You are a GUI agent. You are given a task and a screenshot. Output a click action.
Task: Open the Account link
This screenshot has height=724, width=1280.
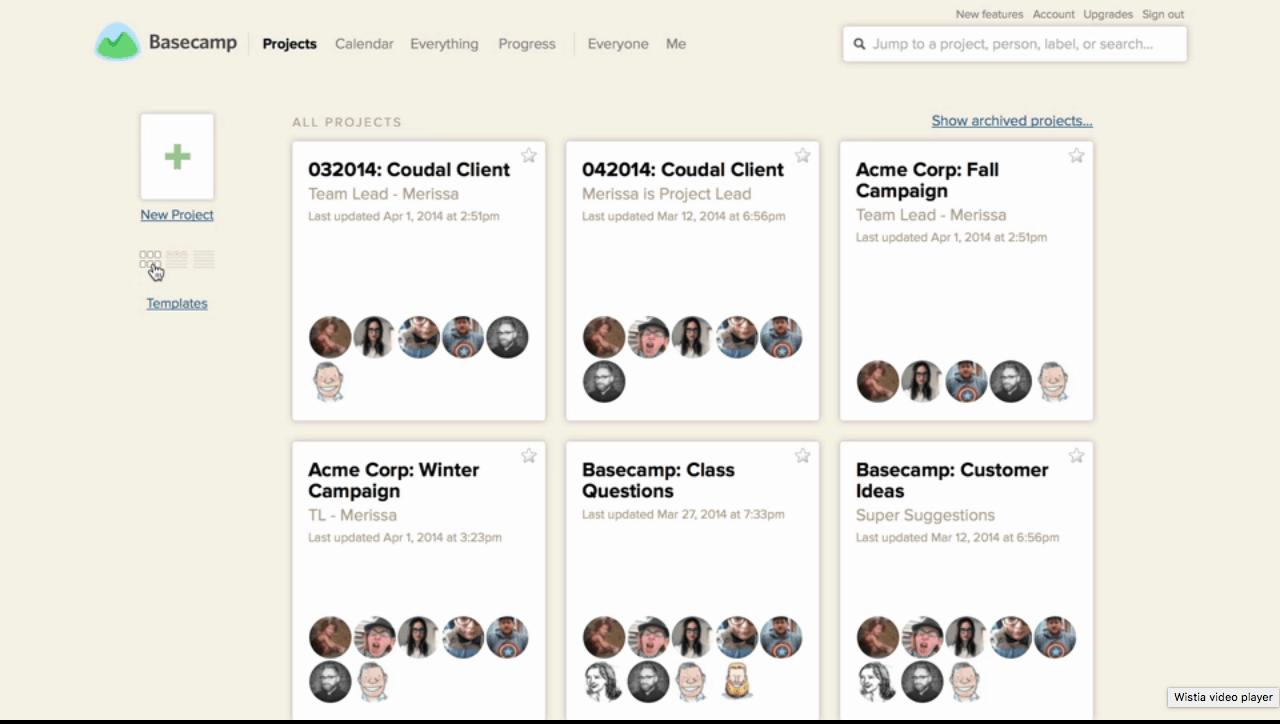(1053, 15)
